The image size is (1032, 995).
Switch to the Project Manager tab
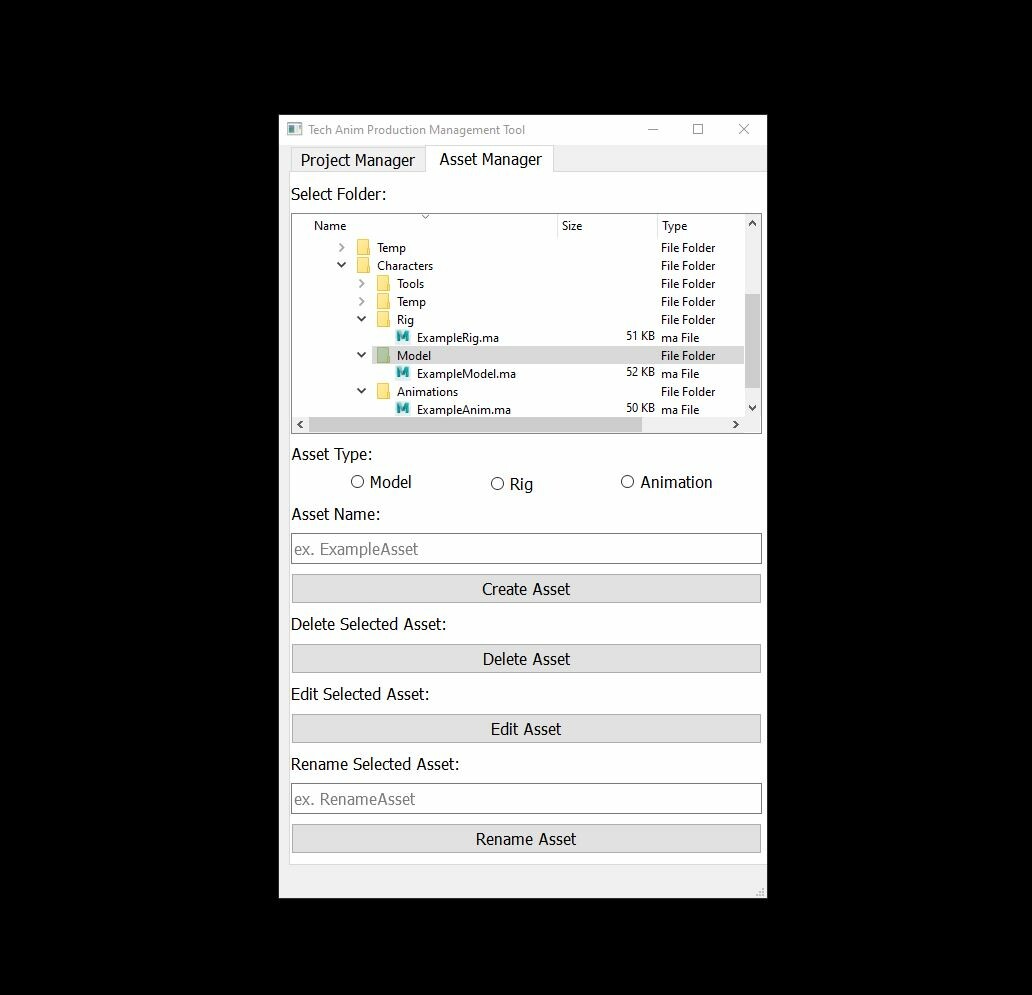[x=357, y=160]
